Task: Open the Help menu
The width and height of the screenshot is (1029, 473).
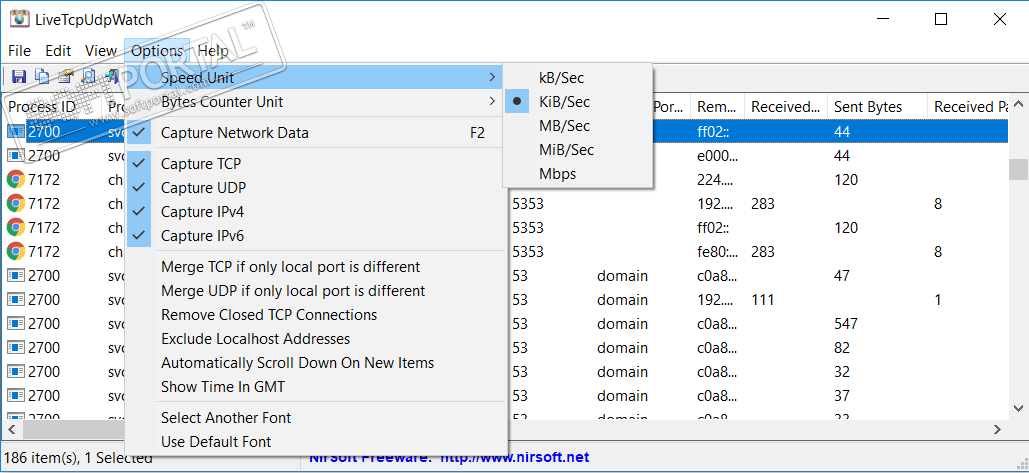Action: [x=213, y=51]
